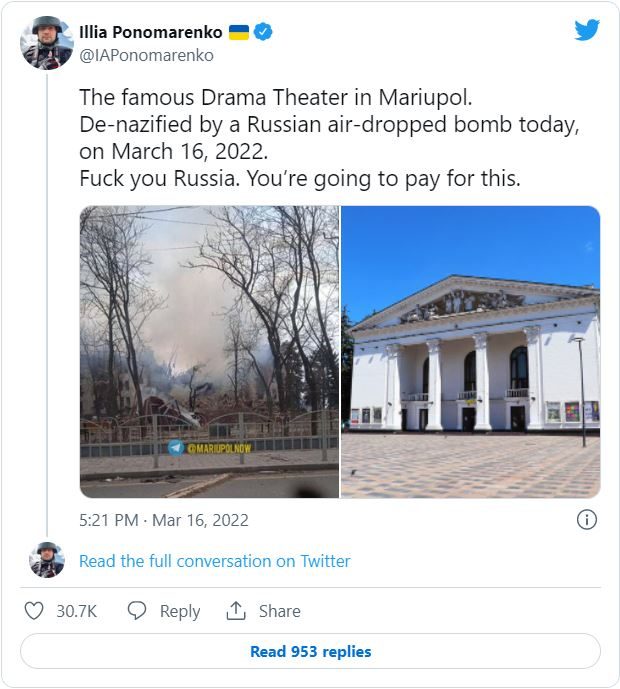The image size is (620, 689).
Task: Click the "Share" text label
Action: click(x=280, y=611)
